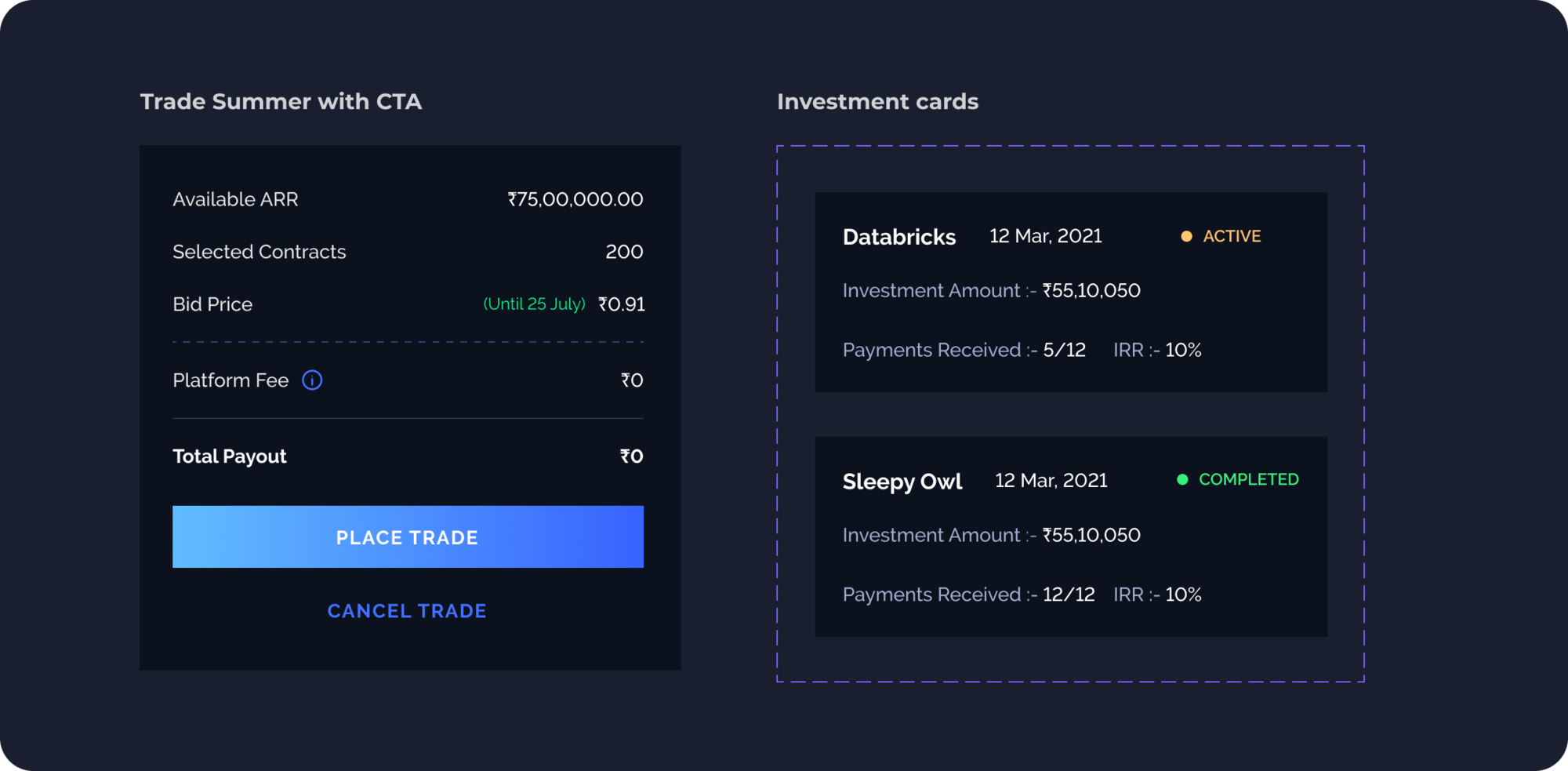The width and height of the screenshot is (1568, 771).
Task: Click the Available ARR label
Action: point(235,199)
